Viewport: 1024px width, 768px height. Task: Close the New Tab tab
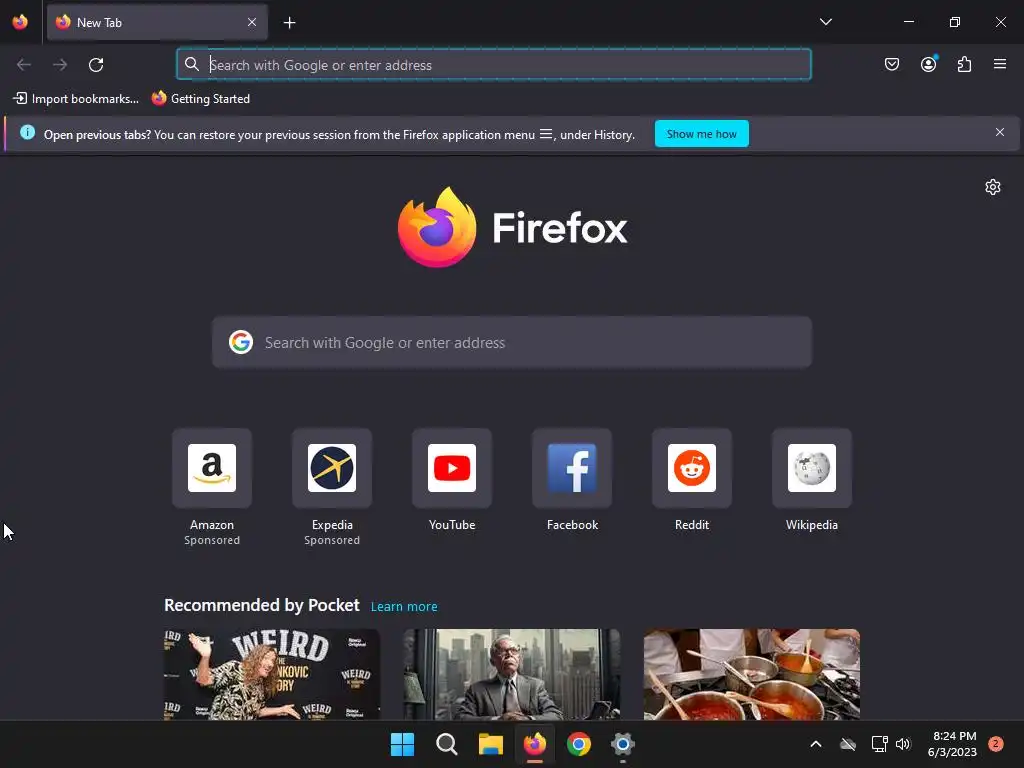[252, 22]
